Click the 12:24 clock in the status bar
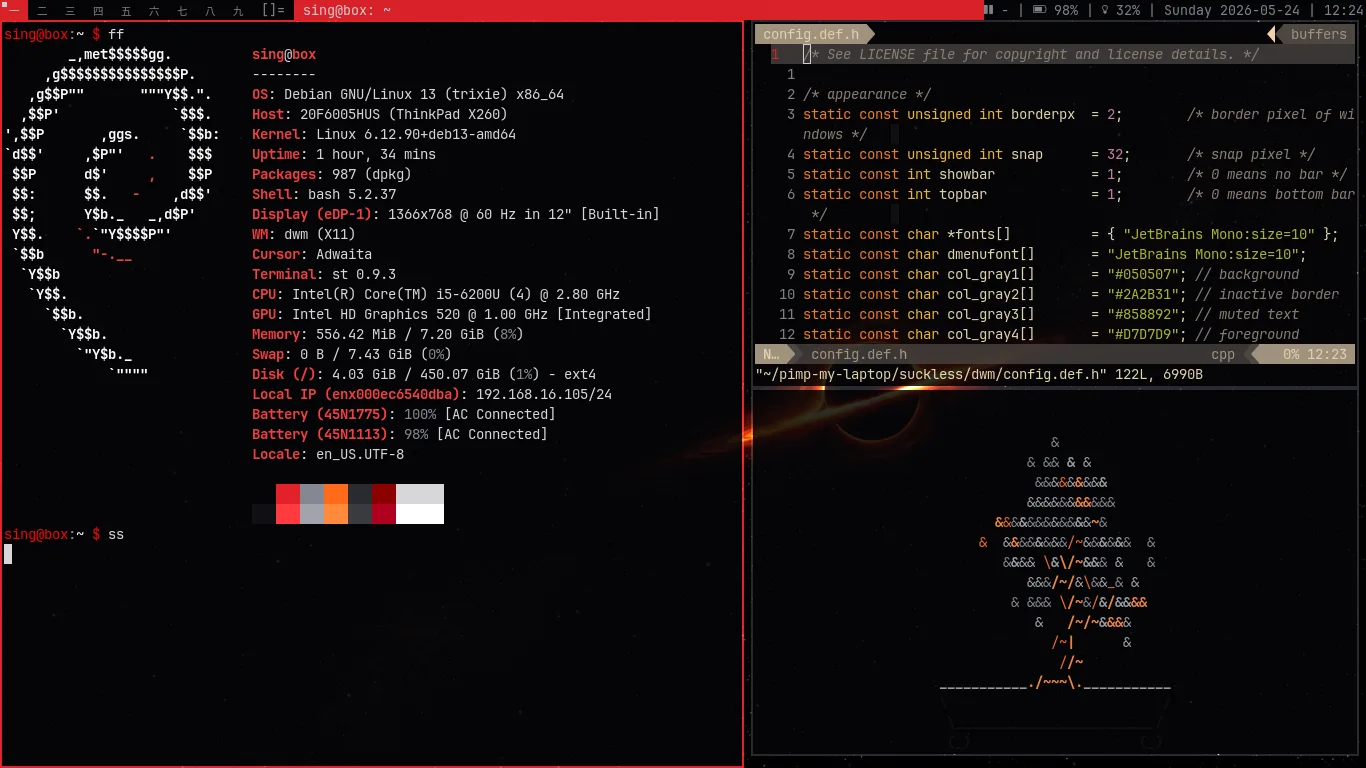The height and width of the screenshot is (768, 1366). (x=1343, y=10)
